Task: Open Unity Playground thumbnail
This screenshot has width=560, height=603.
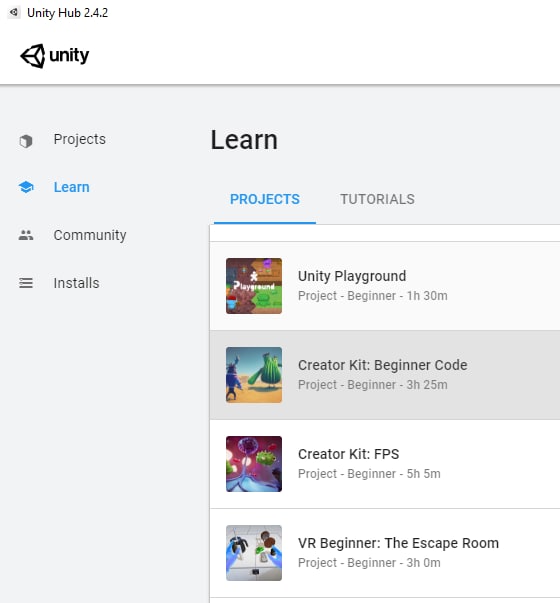Action: point(254,286)
